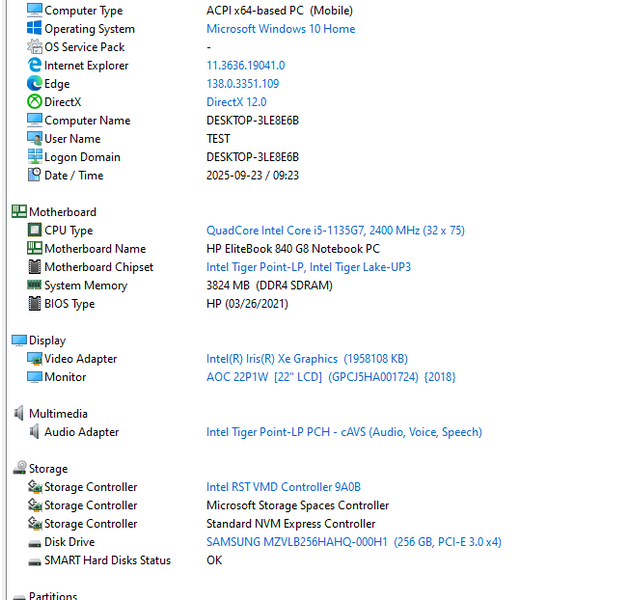The image size is (628, 600).
Task: Click the CPU Type chip icon
Action: tap(34, 230)
